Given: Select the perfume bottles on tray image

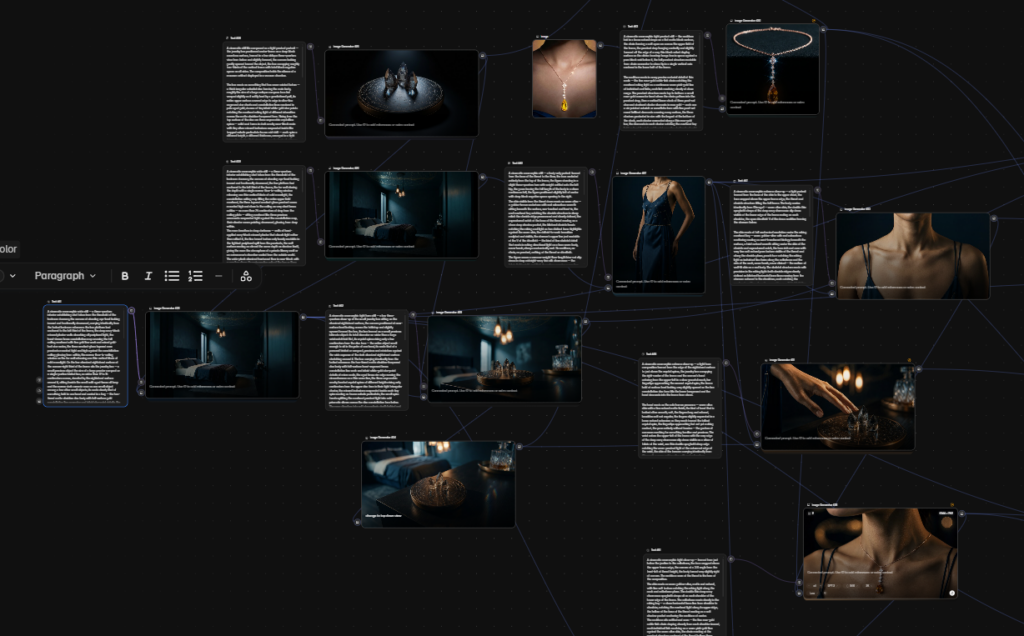Looking at the screenshot, I should coord(401,93).
